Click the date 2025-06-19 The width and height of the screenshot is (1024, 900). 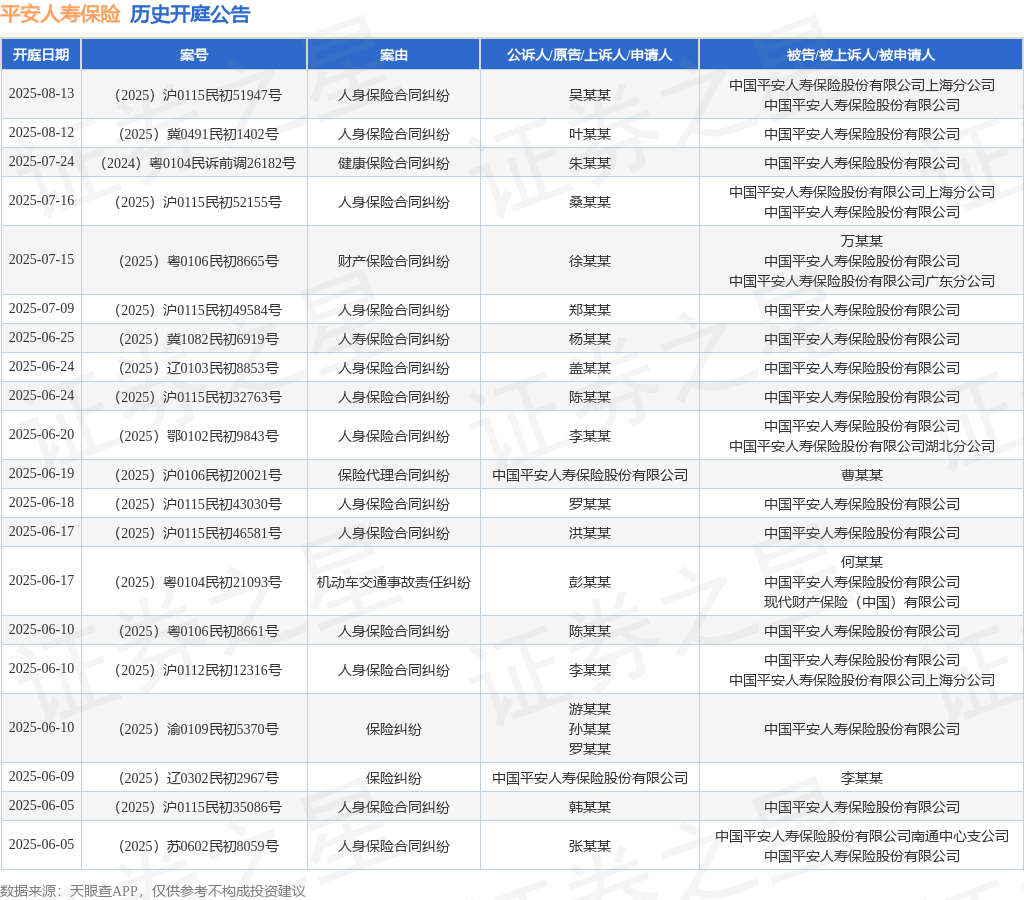tap(41, 474)
